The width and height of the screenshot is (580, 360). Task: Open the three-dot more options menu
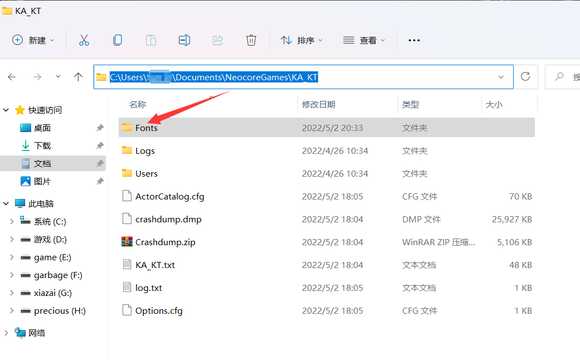414,40
